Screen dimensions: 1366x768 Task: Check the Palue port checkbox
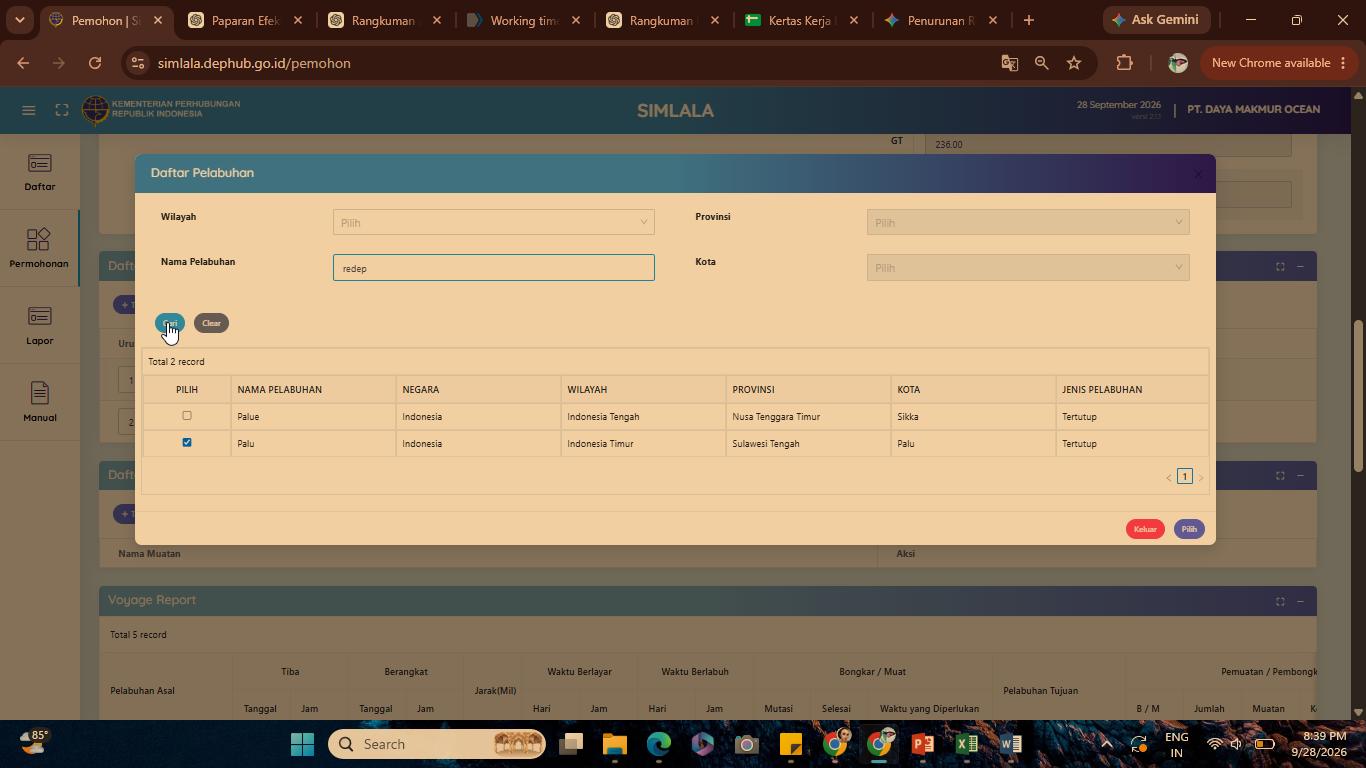186,415
